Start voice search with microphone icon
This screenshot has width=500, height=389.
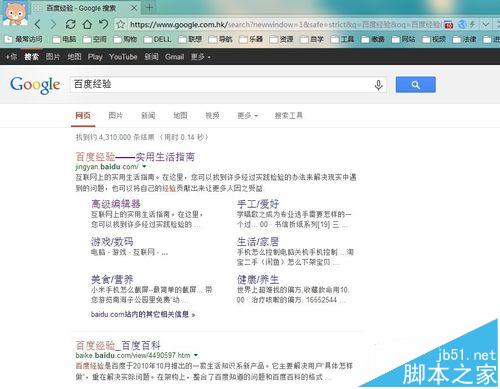(x=378, y=85)
